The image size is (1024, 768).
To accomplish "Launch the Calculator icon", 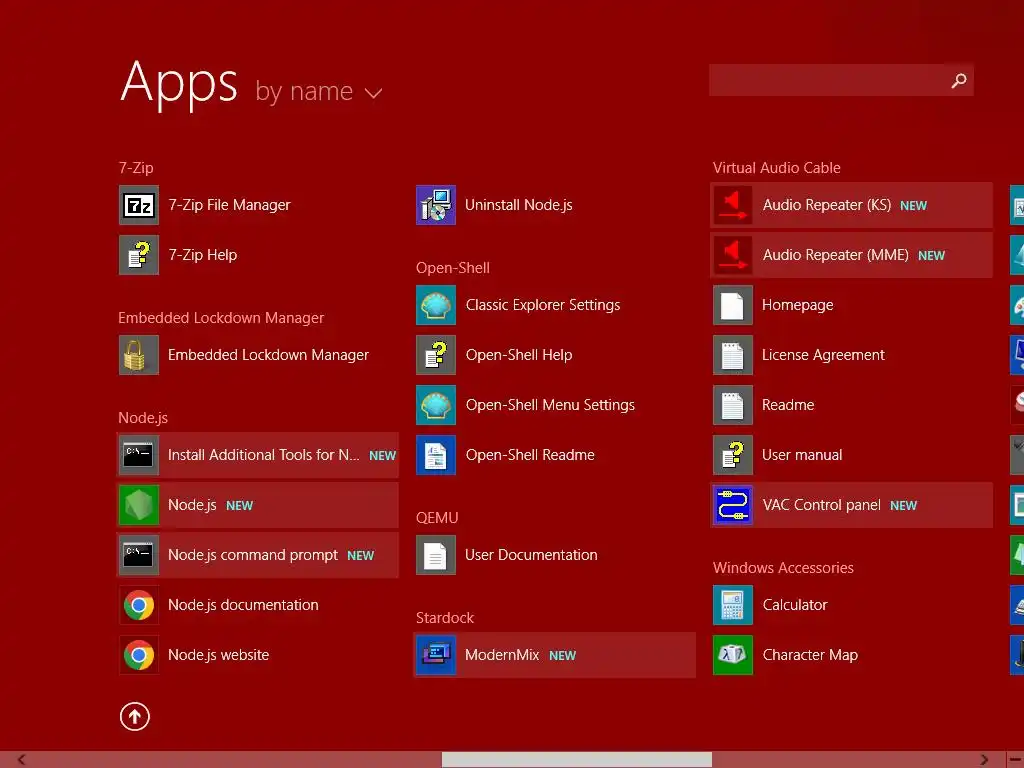I will pyautogui.click(x=733, y=605).
